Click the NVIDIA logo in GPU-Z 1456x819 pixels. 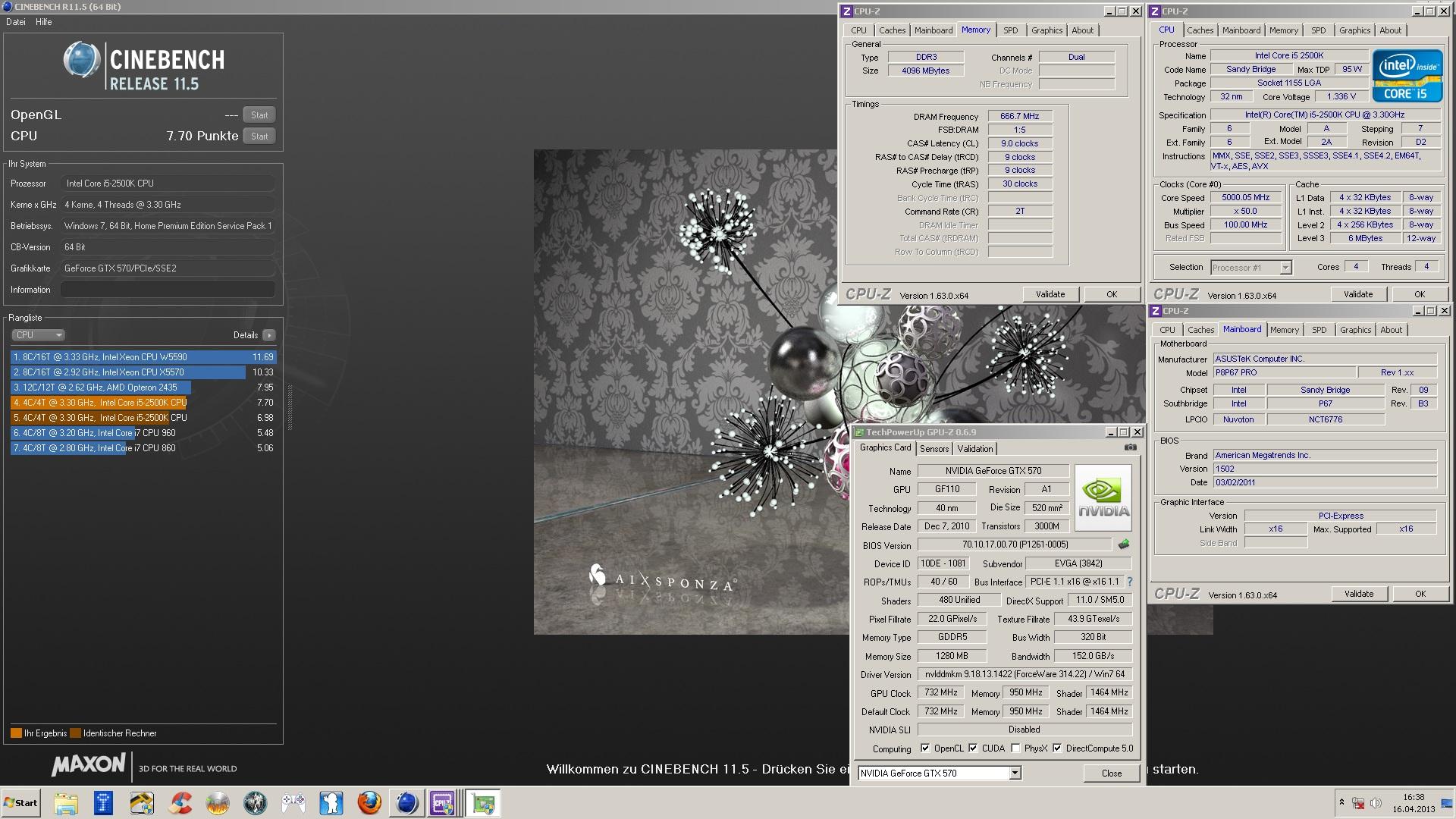(x=1103, y=497)
